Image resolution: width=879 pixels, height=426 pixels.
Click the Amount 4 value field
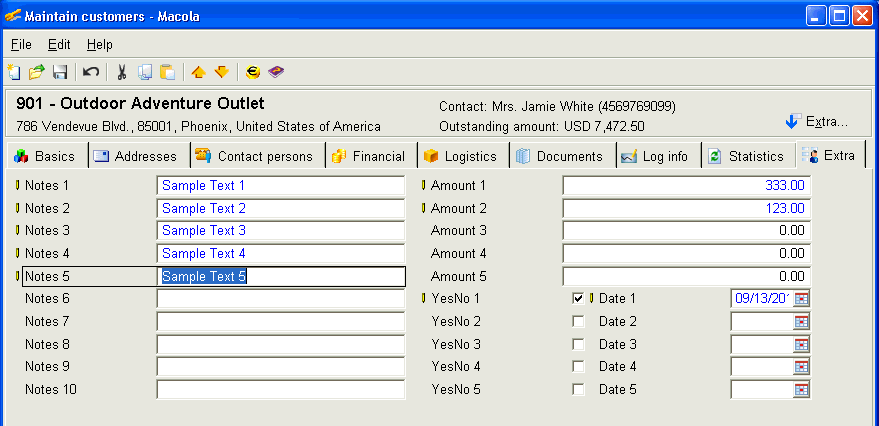[687, 253]
